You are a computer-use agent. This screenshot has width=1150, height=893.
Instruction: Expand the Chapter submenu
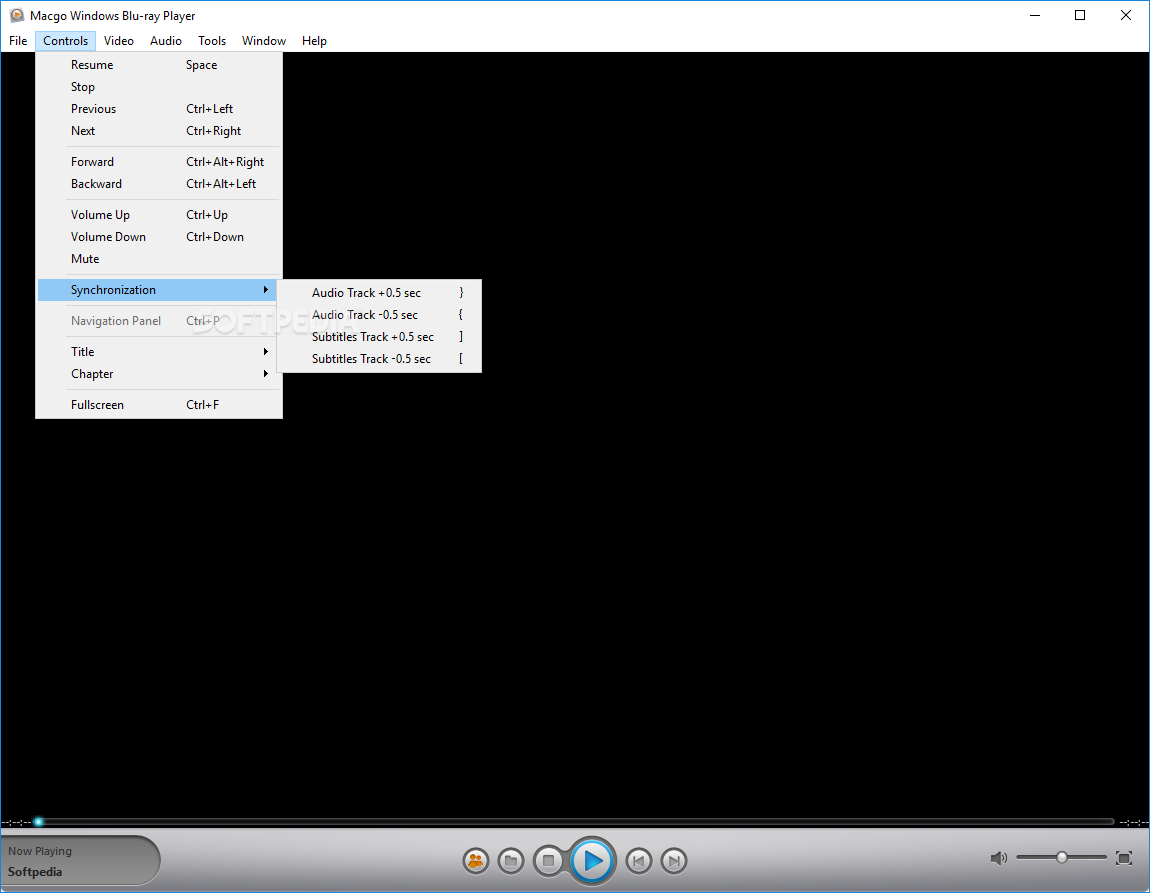158,373
